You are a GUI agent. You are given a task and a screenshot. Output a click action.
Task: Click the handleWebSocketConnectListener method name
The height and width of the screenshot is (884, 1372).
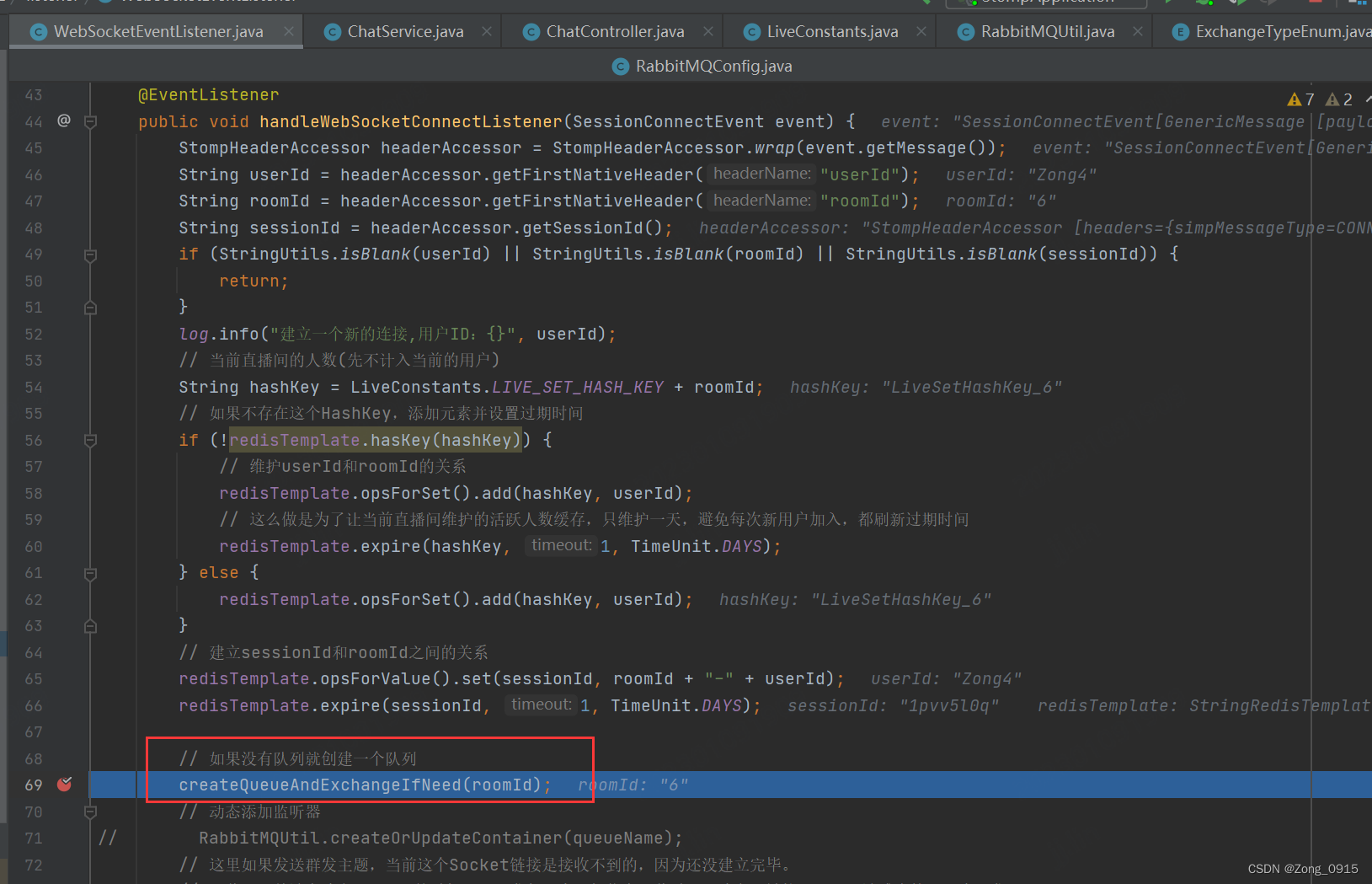tap(410, 122)
